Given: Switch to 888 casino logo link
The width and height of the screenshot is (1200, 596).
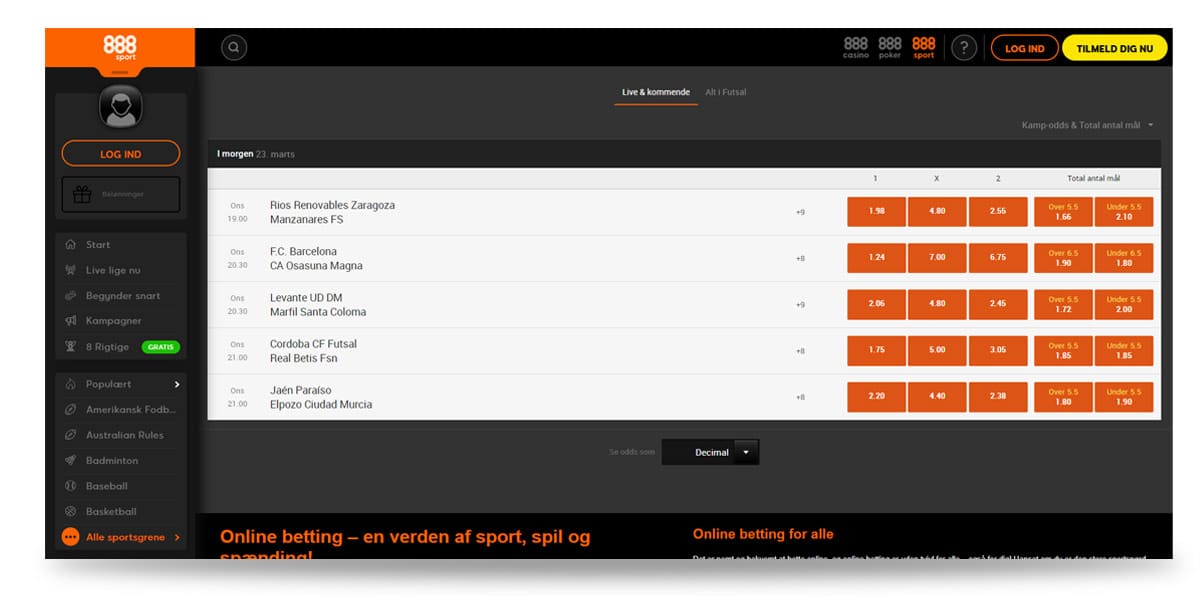Looking at the screenshot, I should (x=856, y=48).
